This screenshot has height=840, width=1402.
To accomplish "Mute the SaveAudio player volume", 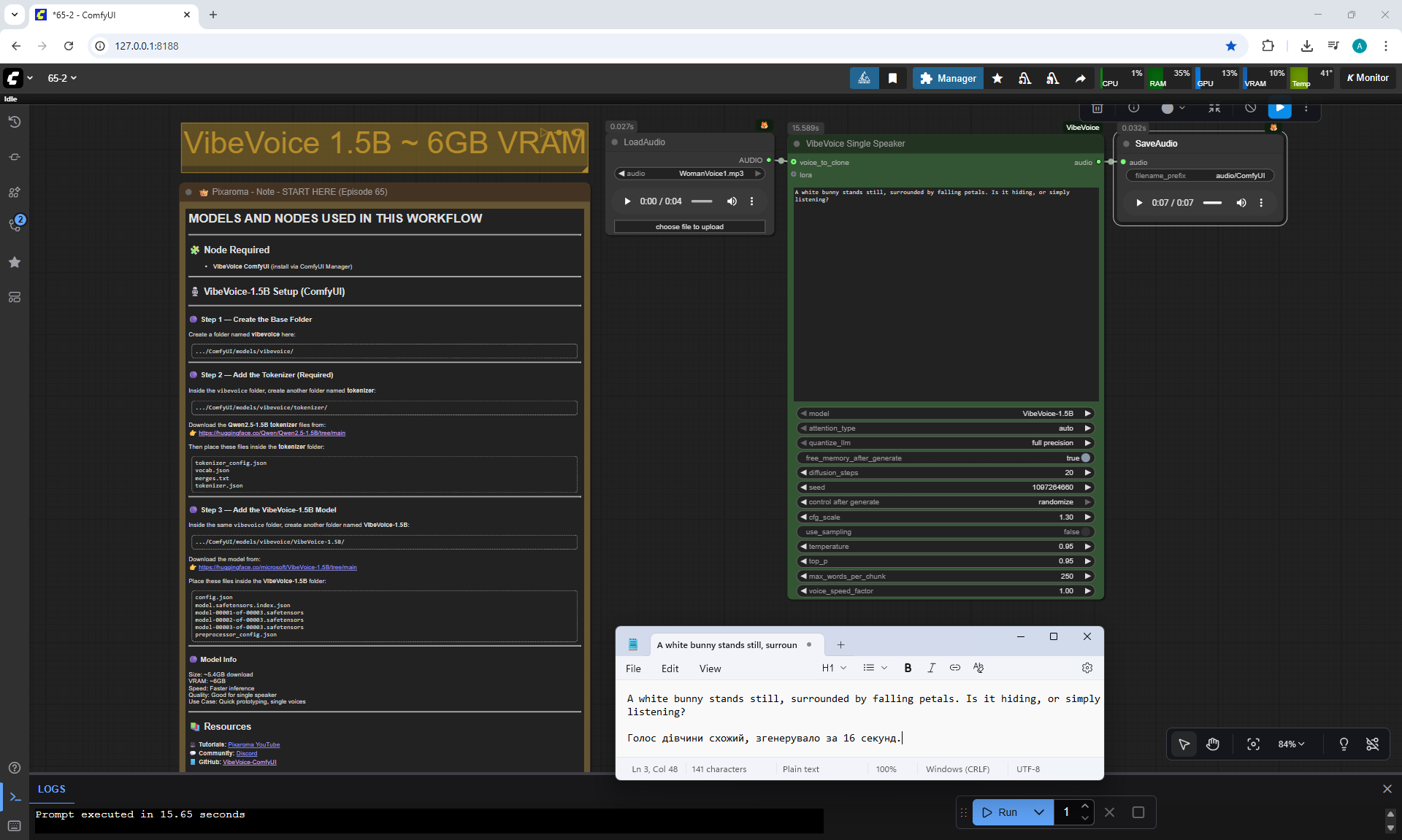I will [x=1241, y=203].
